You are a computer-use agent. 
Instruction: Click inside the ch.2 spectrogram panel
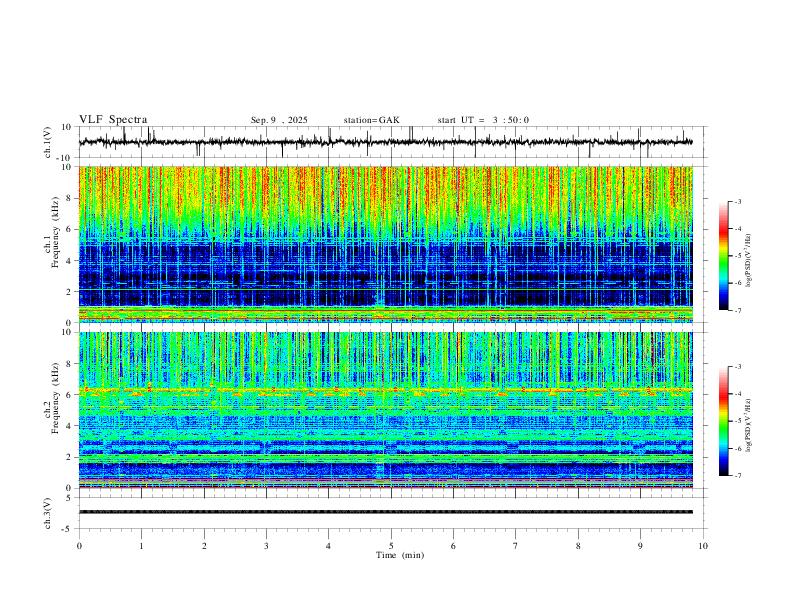point(385,410)
